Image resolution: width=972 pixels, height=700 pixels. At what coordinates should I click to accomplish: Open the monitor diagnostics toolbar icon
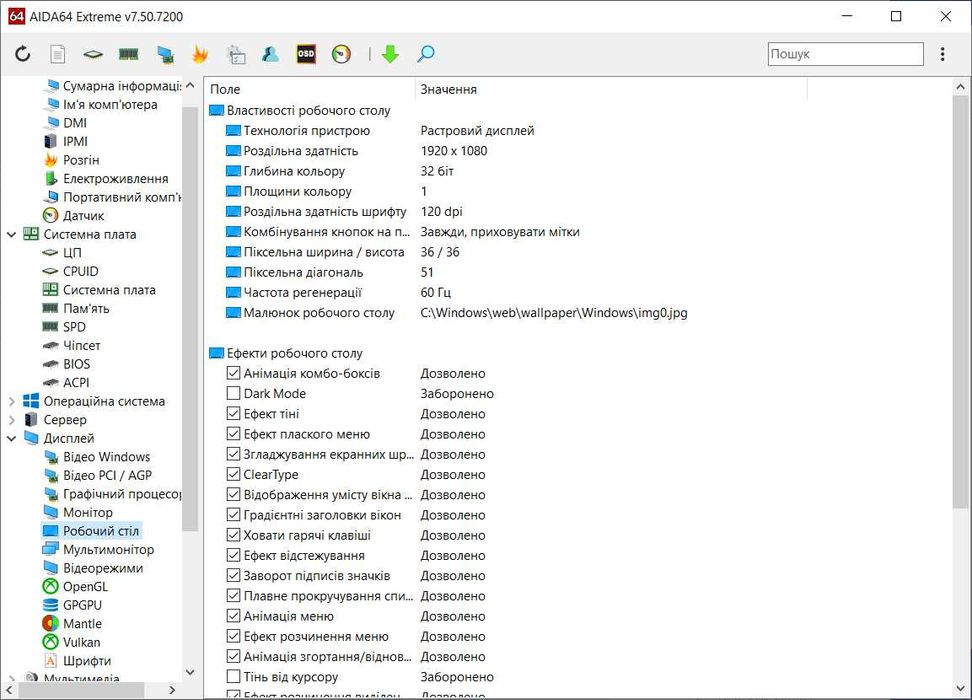pyautogui.click(x=165, y=55)
